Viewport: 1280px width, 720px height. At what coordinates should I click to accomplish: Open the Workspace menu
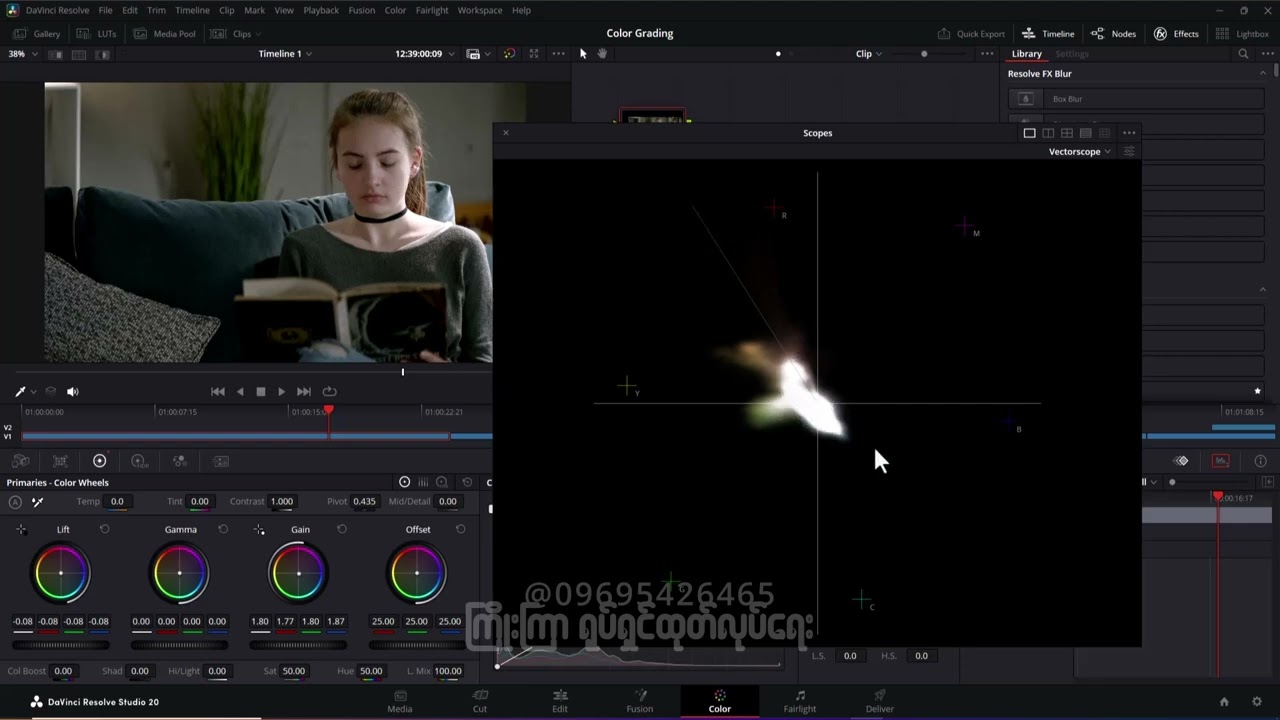[480, 10]
